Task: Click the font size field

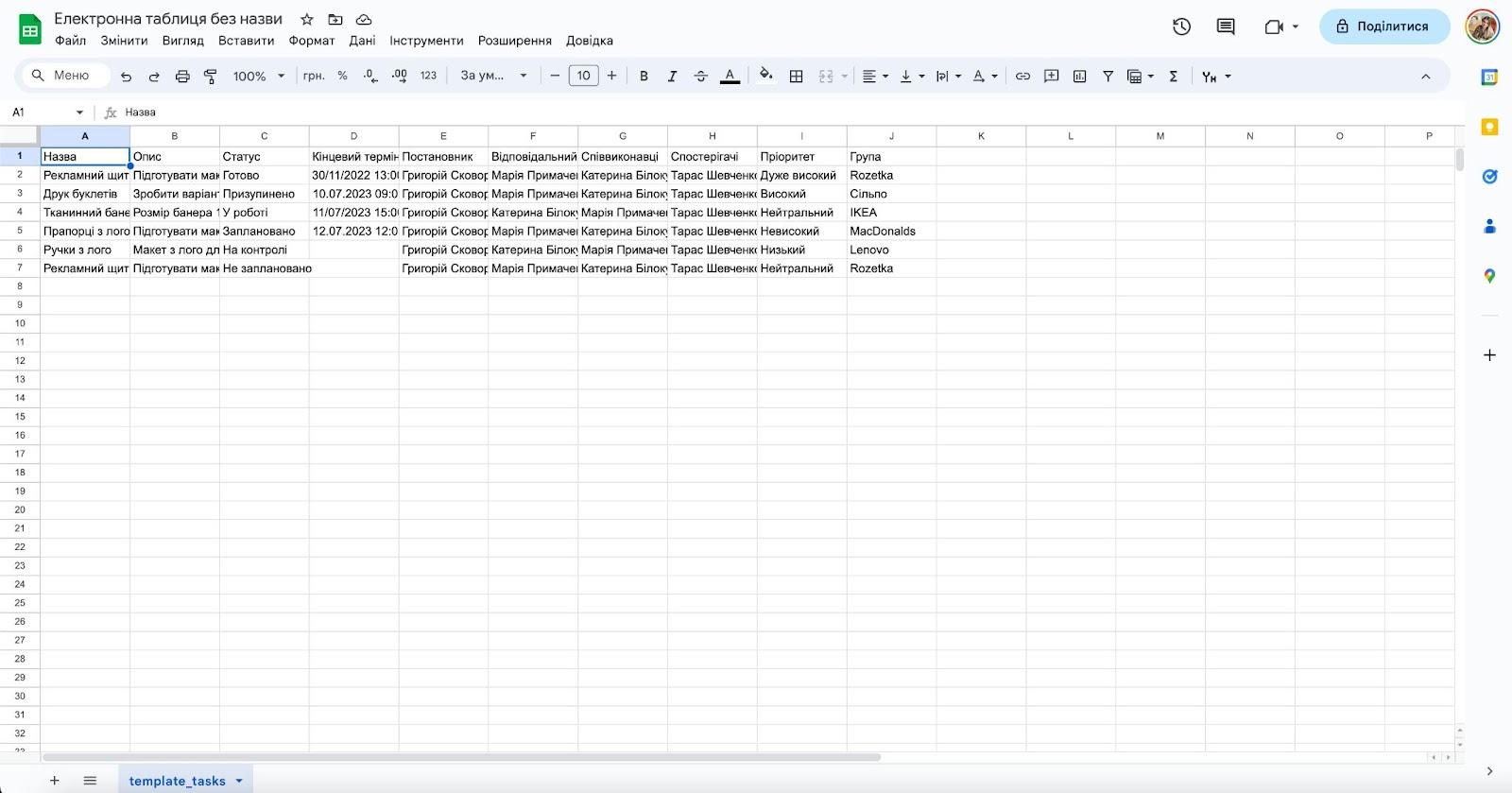Action: click(x=584, y=76)
